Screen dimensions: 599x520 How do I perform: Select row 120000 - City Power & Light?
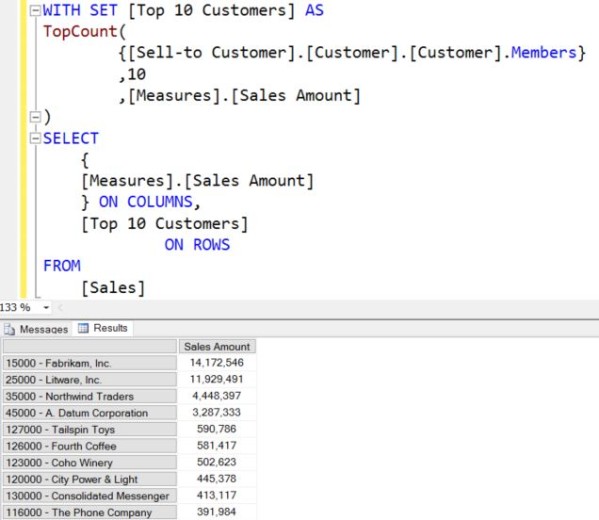90,479
